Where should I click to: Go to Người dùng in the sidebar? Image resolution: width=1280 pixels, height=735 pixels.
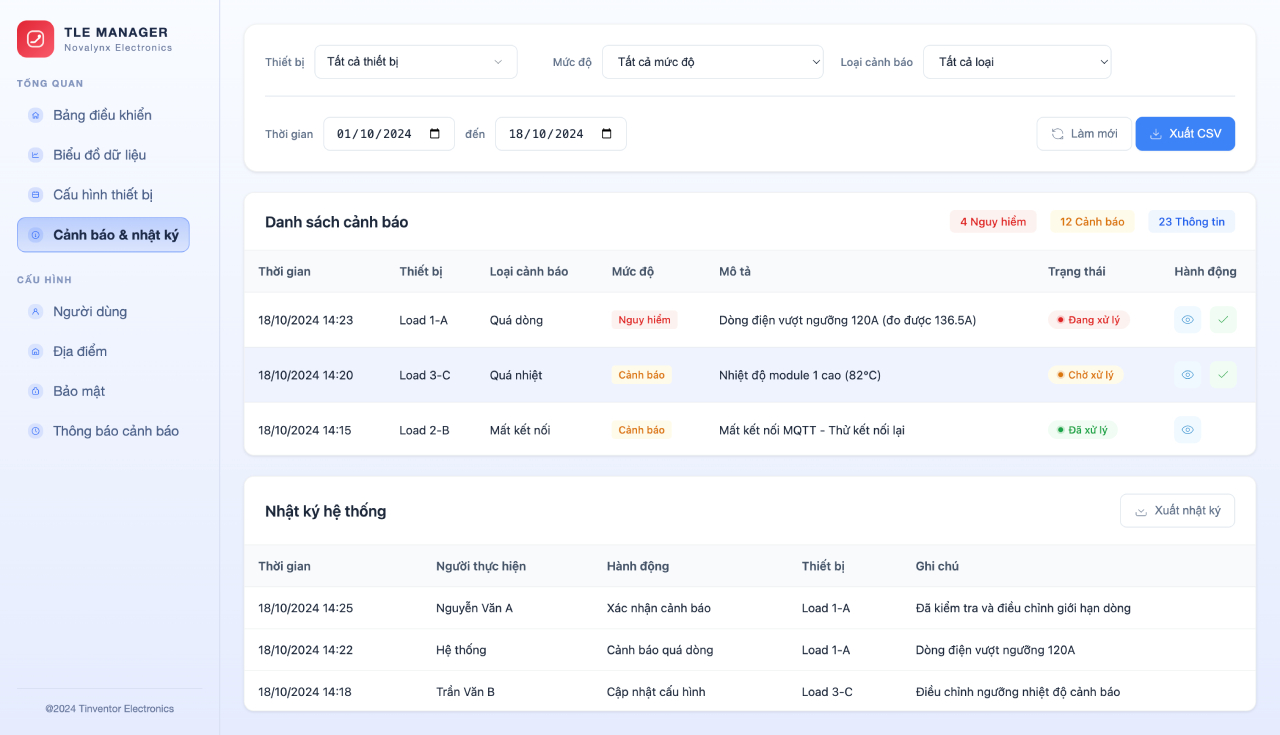coord(90,311)
